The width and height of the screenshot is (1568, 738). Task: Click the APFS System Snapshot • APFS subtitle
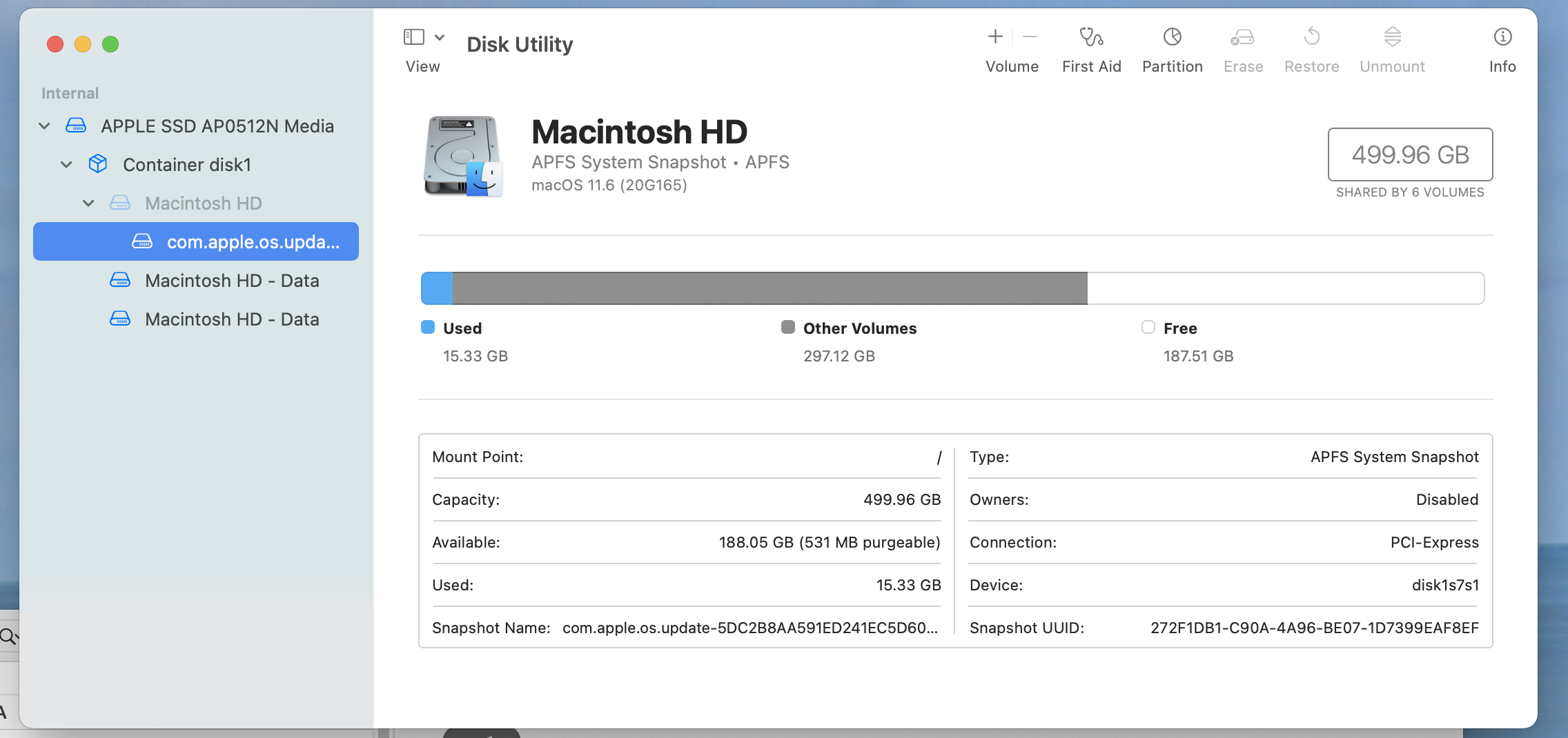(x=660, y=162)
